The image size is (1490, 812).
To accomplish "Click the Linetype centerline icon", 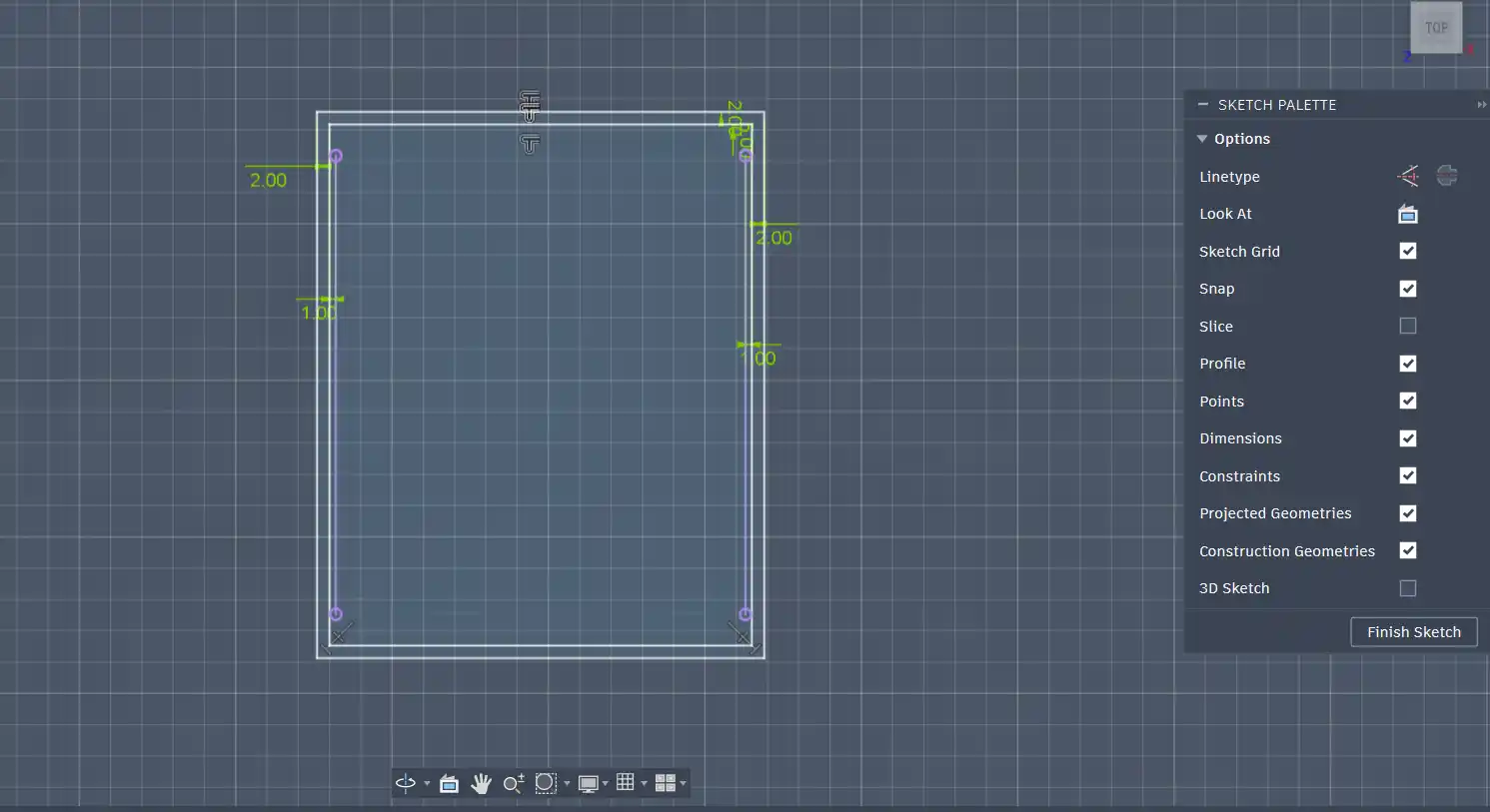I will click(1447, 176).
